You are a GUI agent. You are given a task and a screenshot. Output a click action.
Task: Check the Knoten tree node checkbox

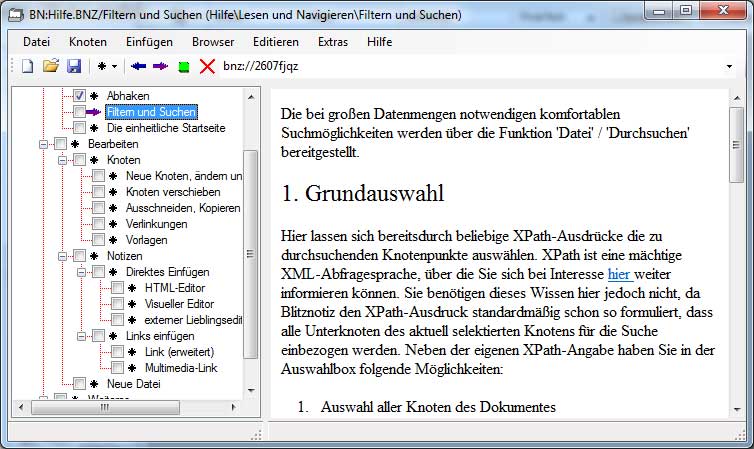coord(79,159)
